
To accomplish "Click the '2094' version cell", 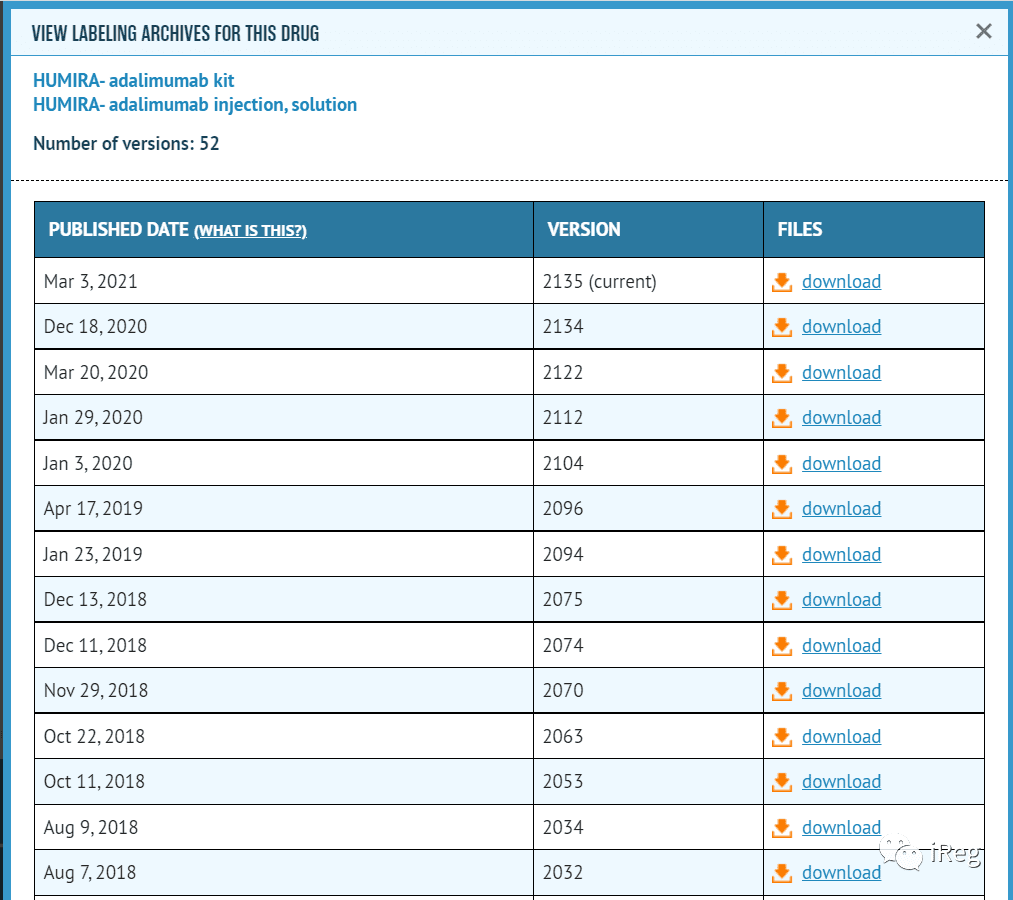I will coord(649,554).
